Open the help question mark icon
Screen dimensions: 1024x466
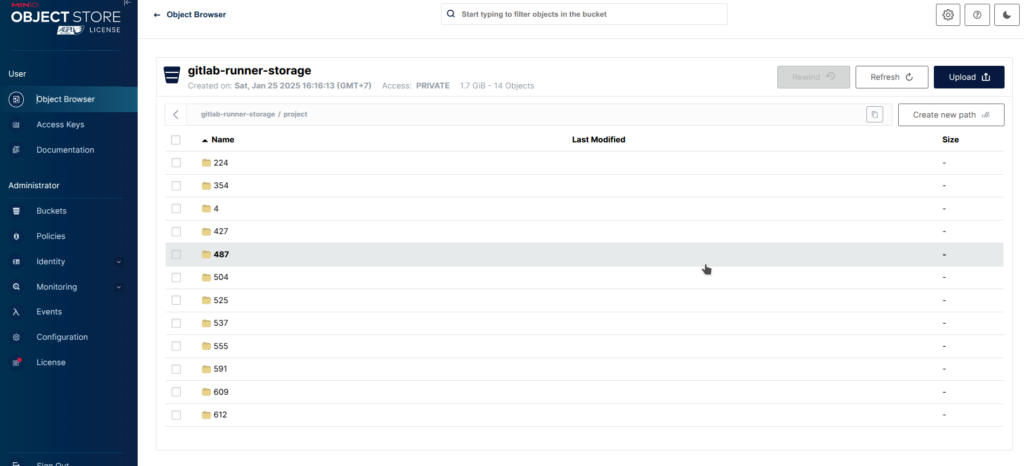pos(976,15)
